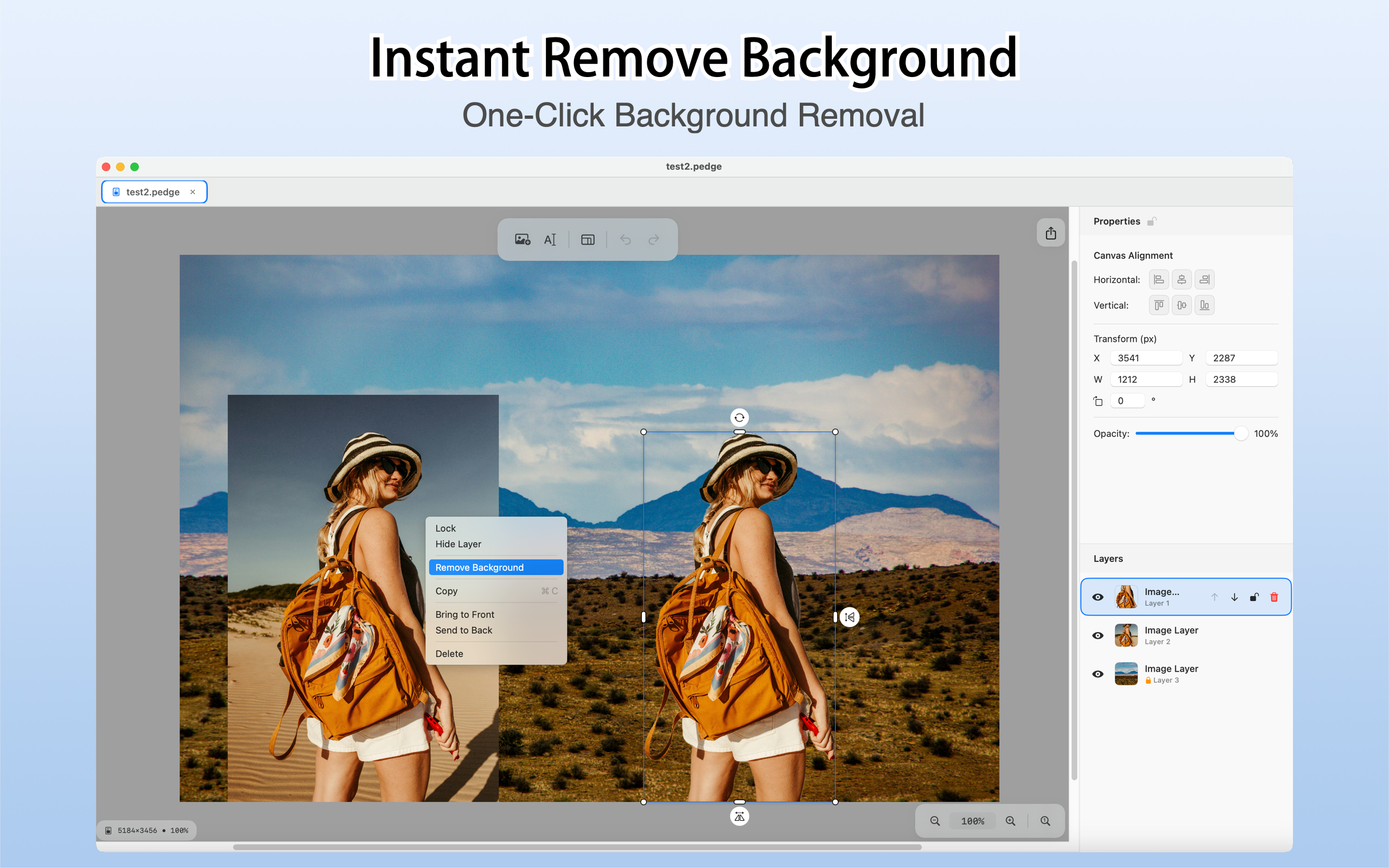The image size is (1389, 868).
Task: Undo the last action
Action: pyautogui.click(x=626, y=239)
